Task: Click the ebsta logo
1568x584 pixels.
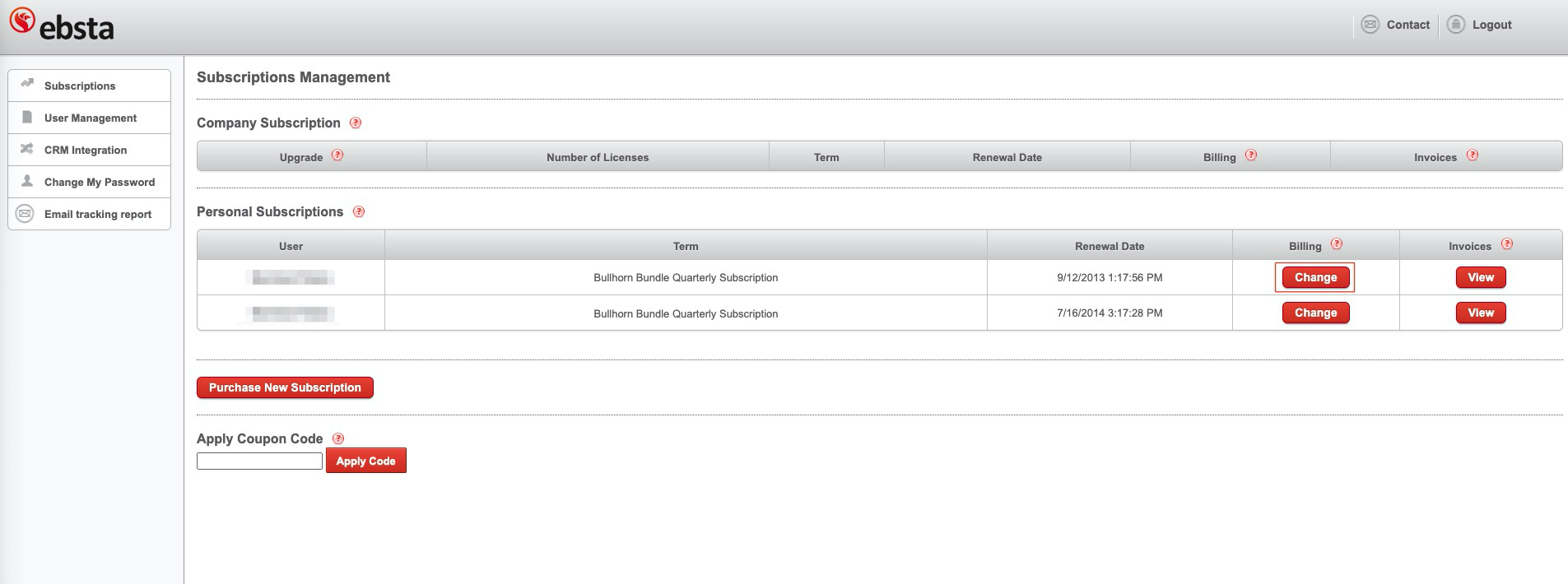Action: pyautogui.click(x=62, y=25)
